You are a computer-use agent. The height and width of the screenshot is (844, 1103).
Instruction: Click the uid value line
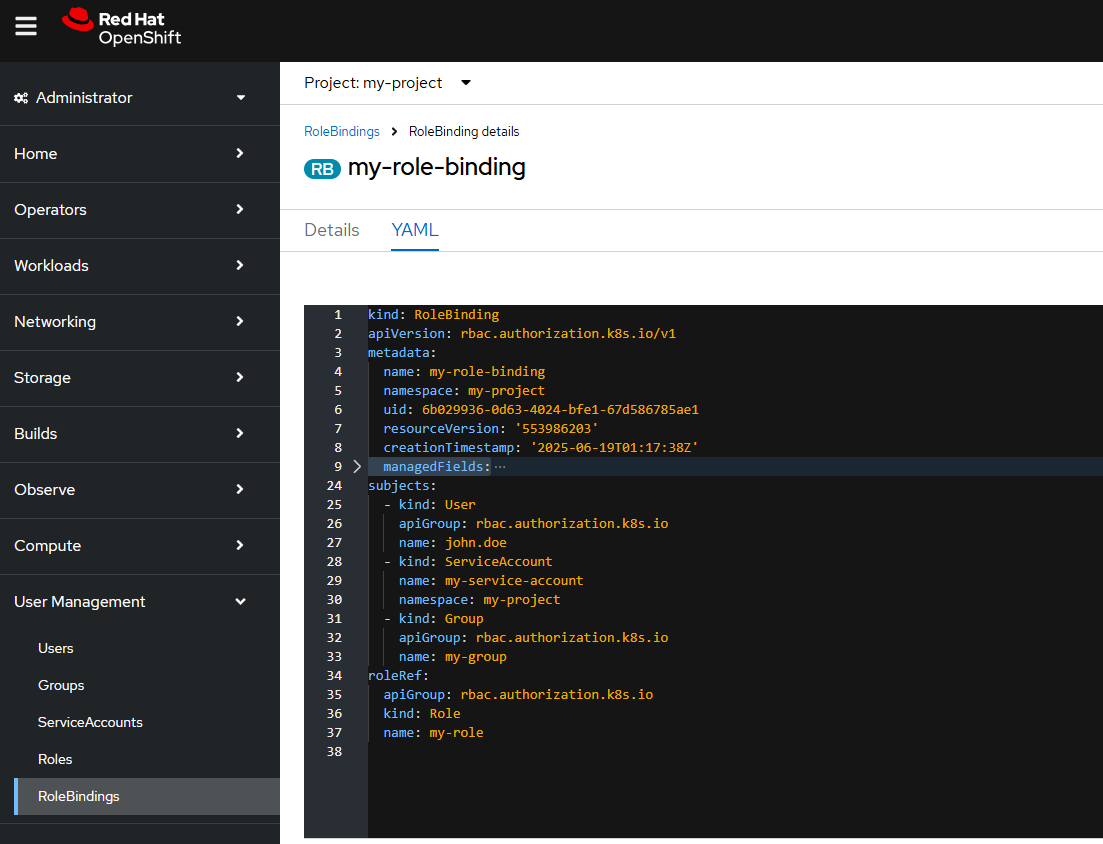[541, 409]
